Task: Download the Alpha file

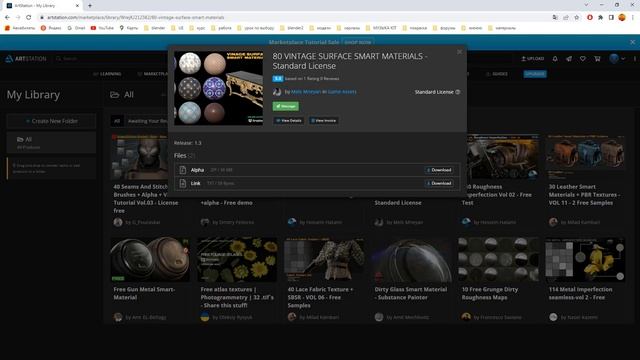Action: click(439, 170)
